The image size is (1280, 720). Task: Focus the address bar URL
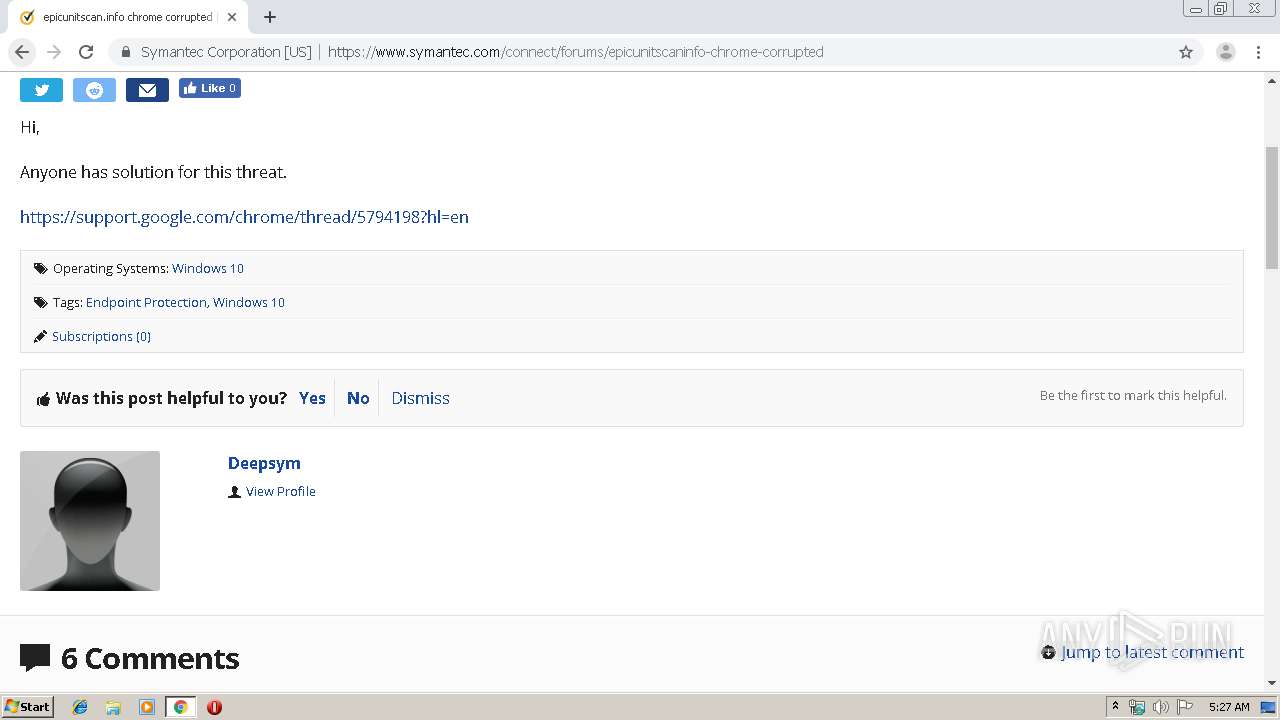point(575,52)
